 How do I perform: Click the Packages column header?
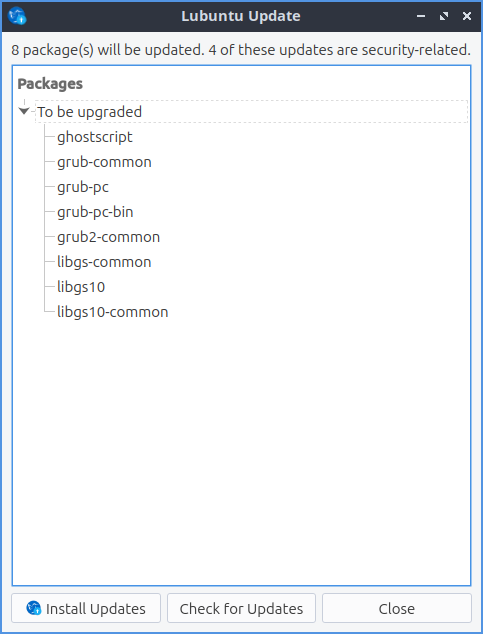tap(50, 84)
